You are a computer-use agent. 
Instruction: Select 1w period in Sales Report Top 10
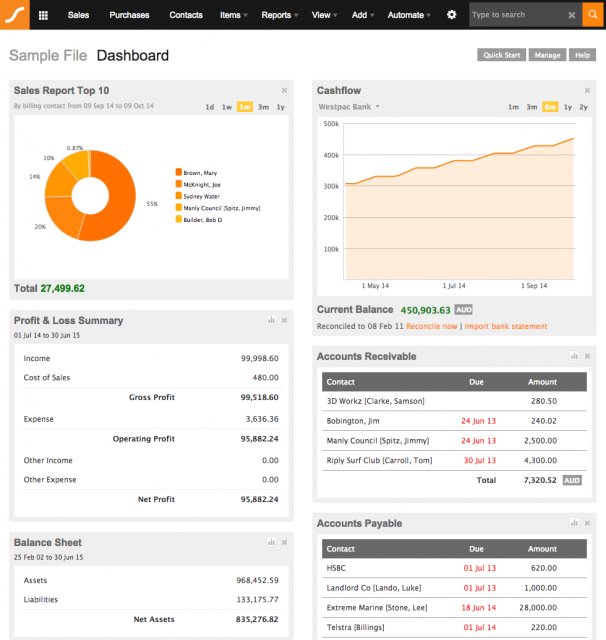(227, 107)
